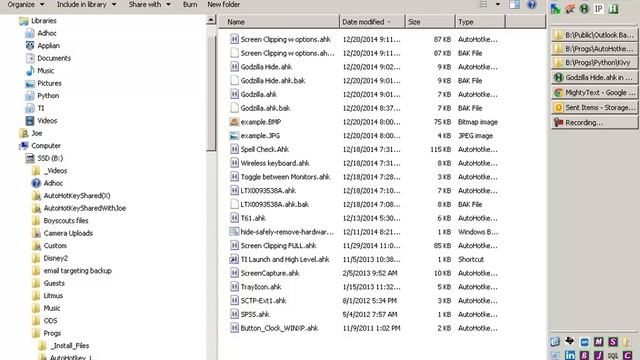Open Explorer help question mark icon
640x360 pixels.
(531, 4)
